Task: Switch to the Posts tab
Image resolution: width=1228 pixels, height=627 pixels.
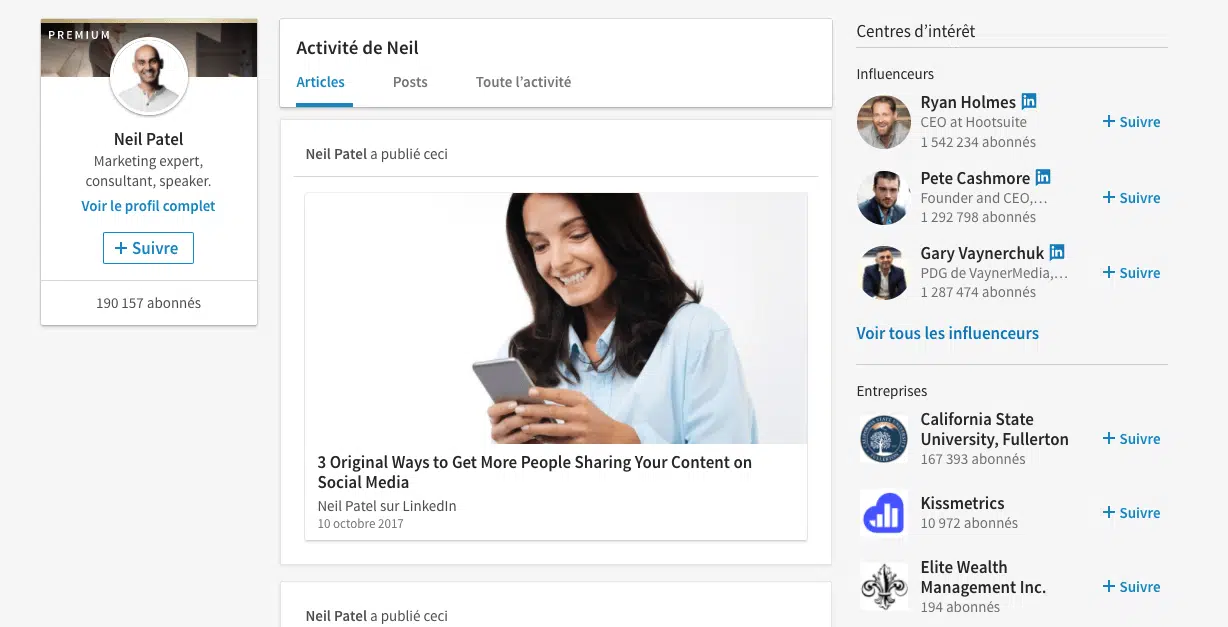Action: (x=410, y=82)
